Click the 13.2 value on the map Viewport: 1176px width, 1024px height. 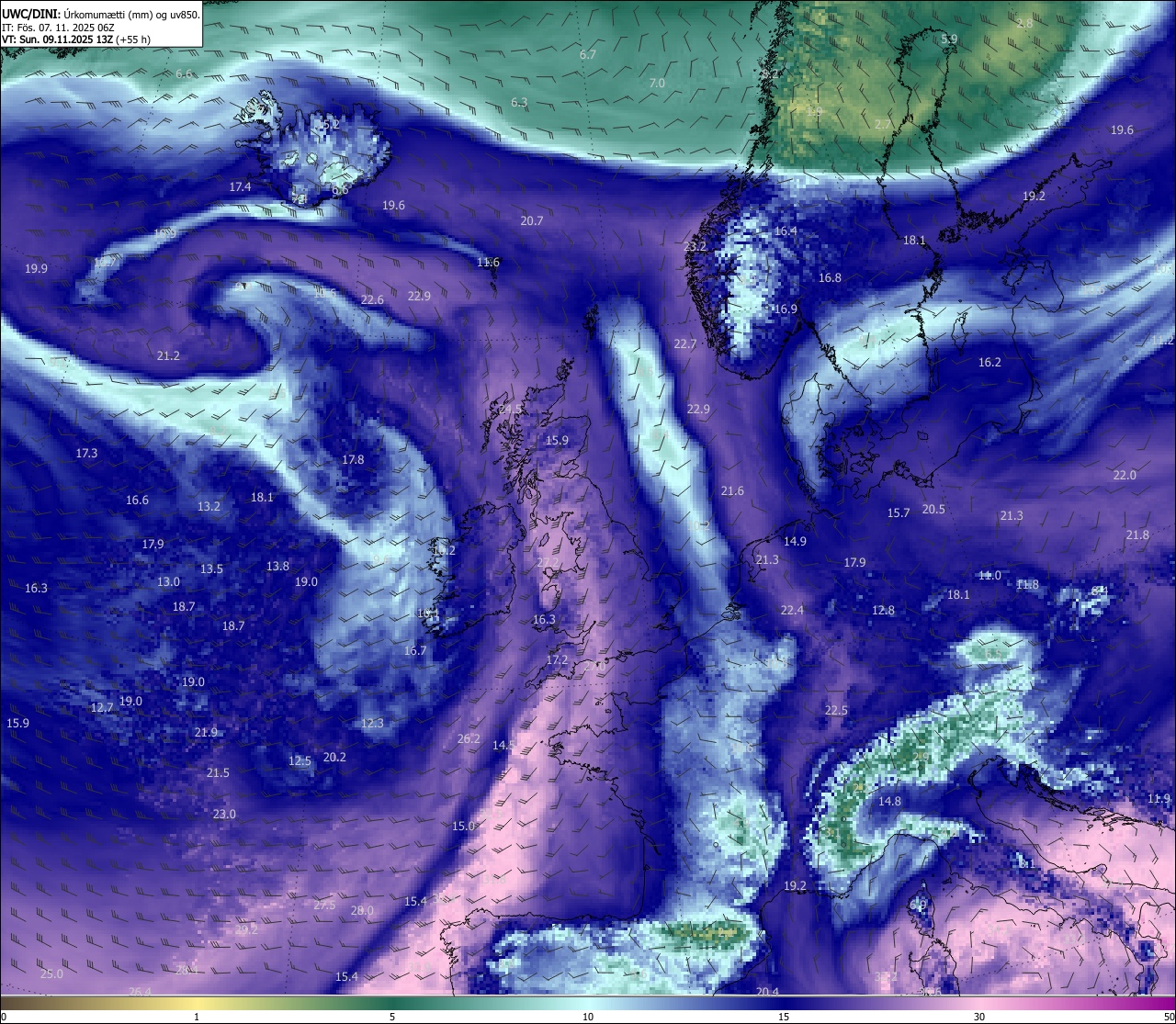(x=209, y=507)
